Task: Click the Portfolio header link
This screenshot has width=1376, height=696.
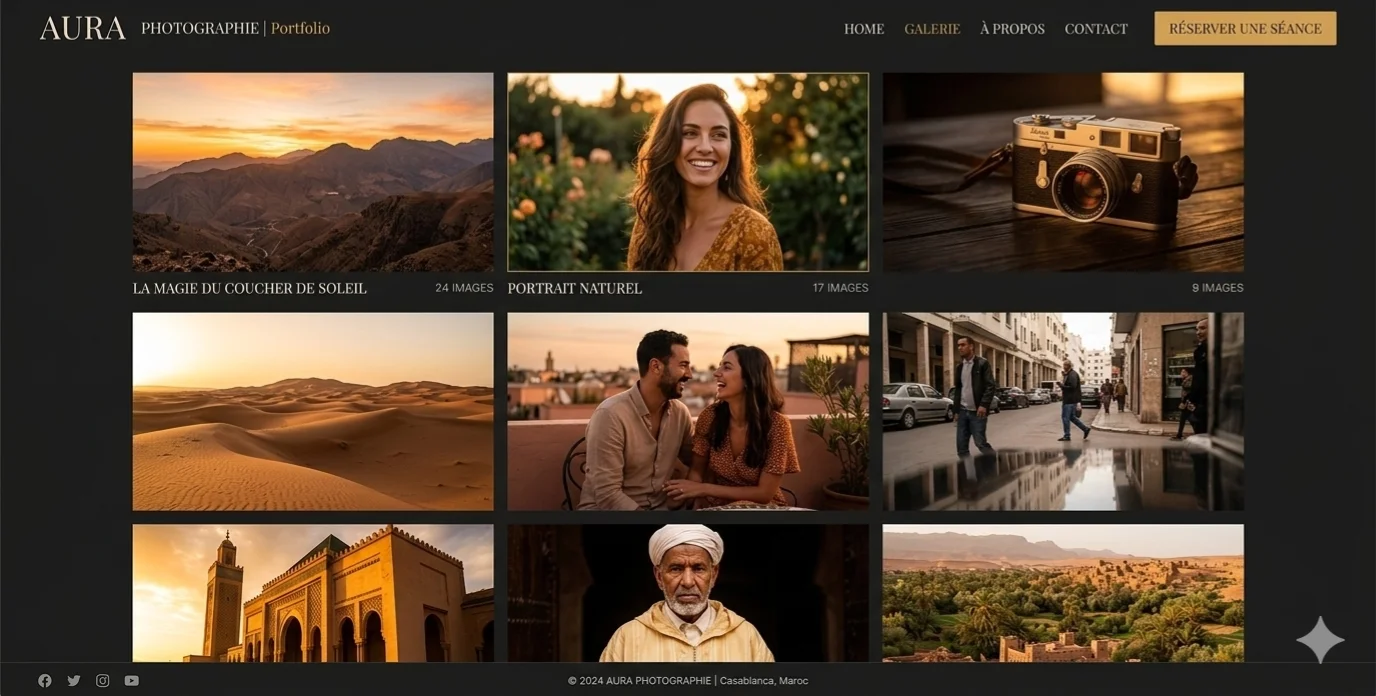Action: click(x=300, y=28)
